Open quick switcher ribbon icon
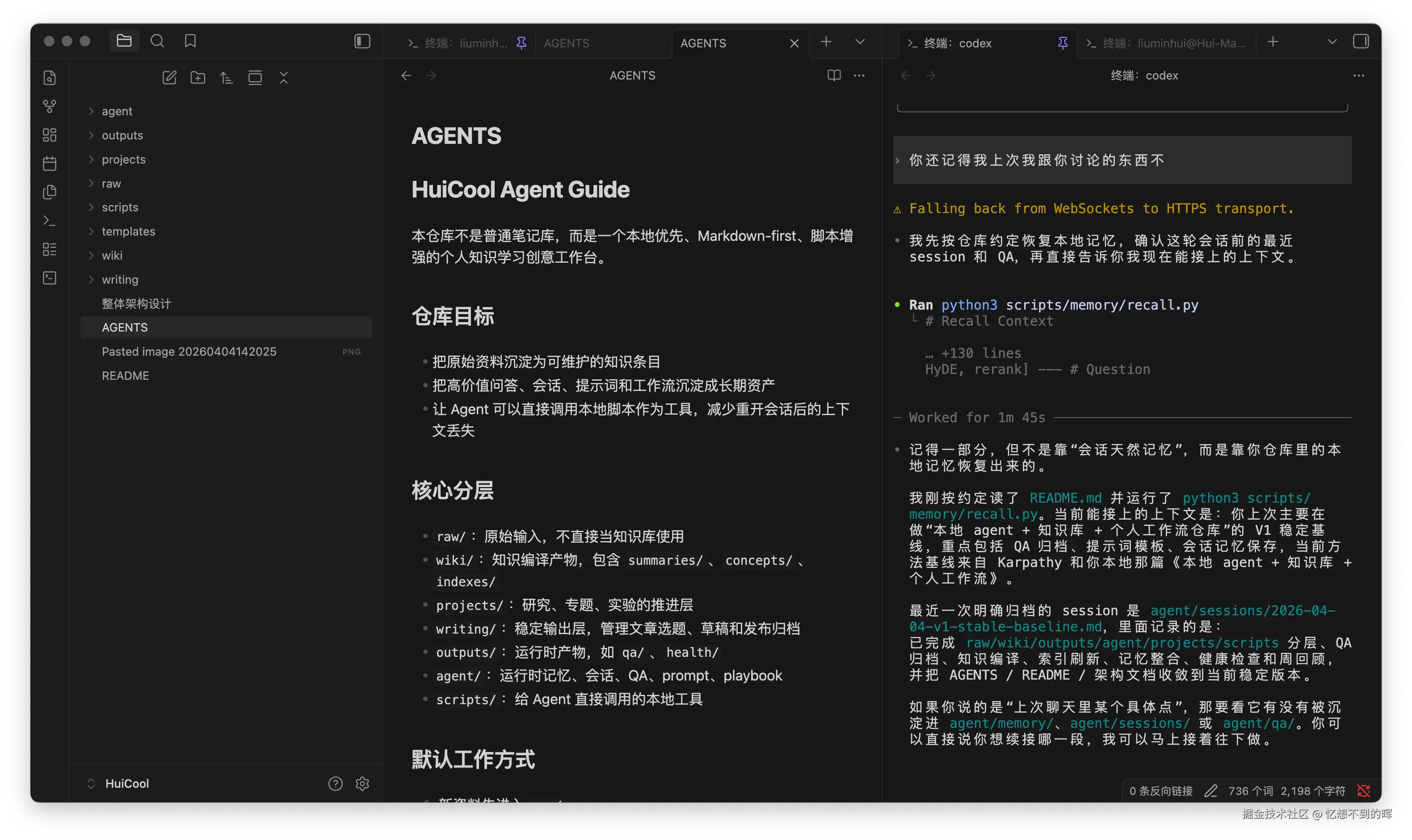 click(50, 78)
